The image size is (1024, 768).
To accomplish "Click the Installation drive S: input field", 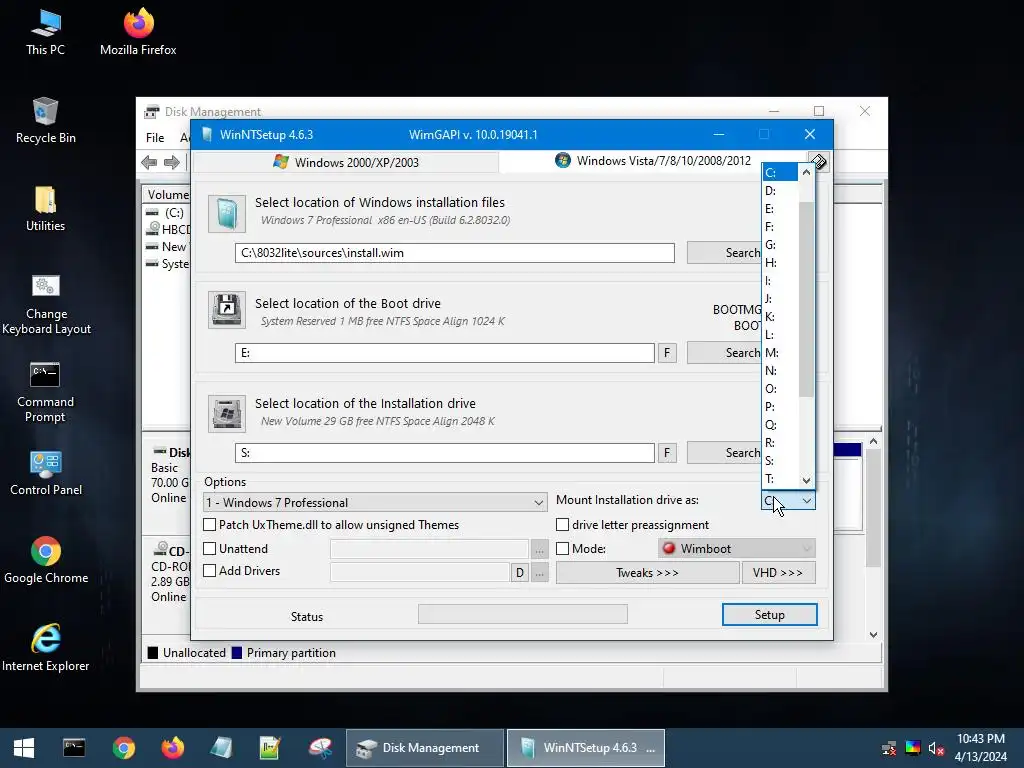I will pos(445,453).
